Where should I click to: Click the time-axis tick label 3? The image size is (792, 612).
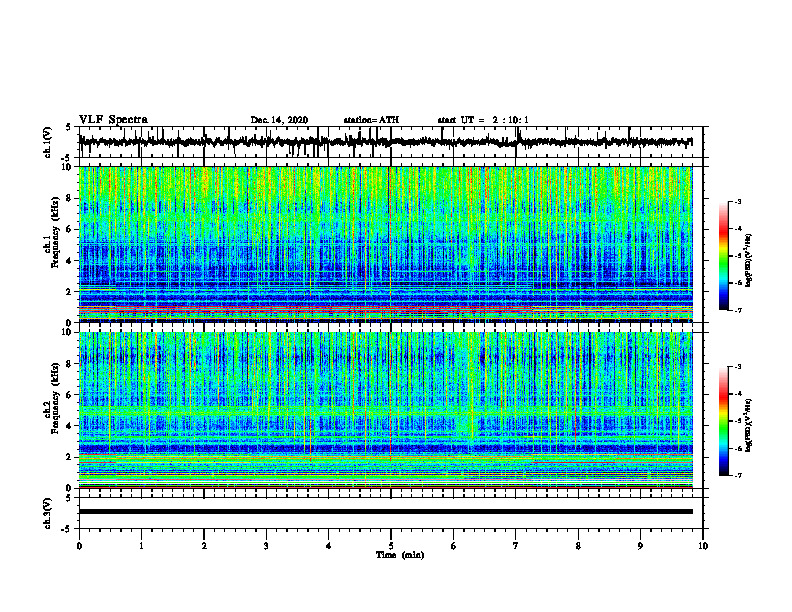[266, 546]
